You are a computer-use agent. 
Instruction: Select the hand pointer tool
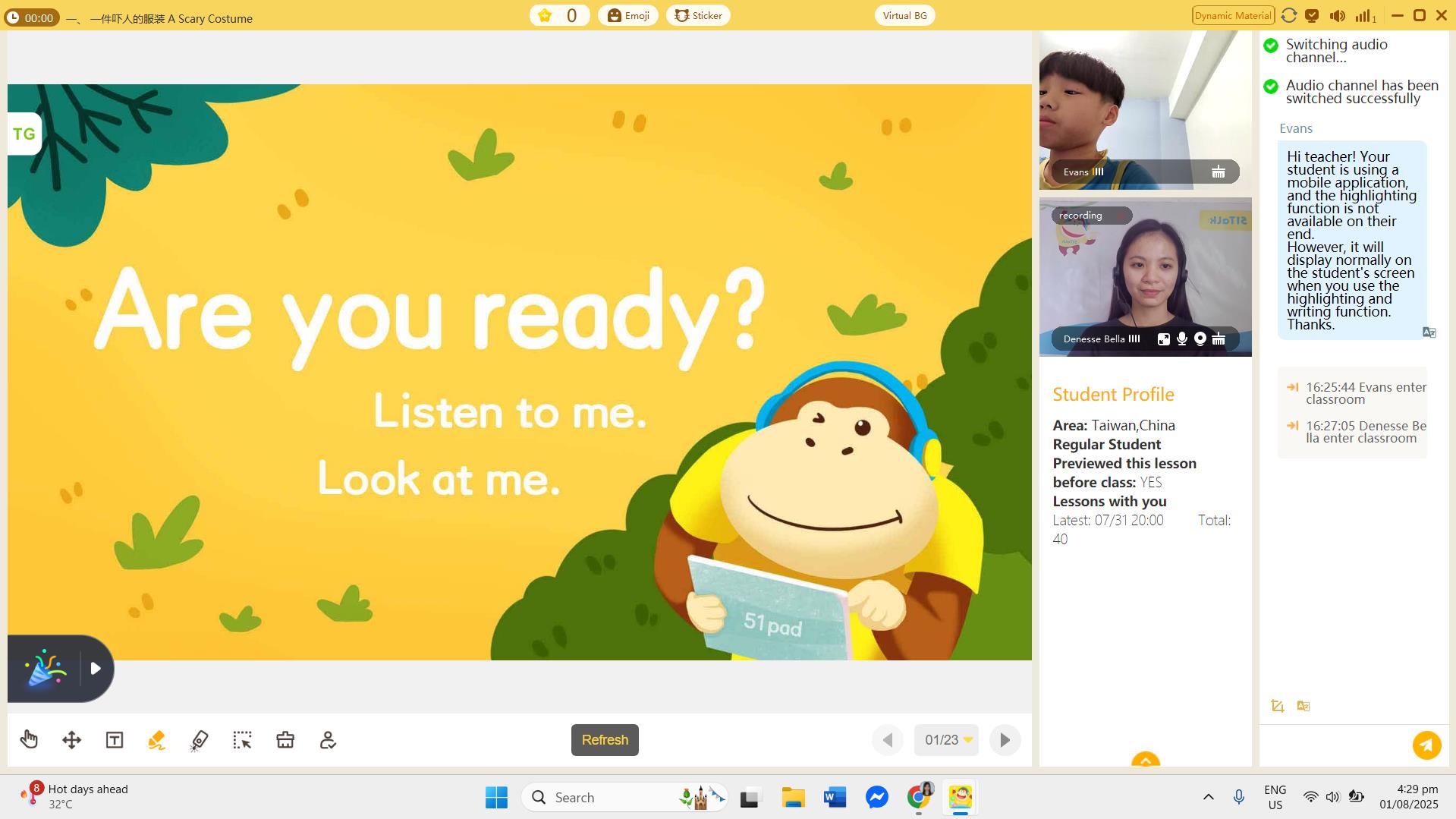pyautogui.click(x=29, y=739)
